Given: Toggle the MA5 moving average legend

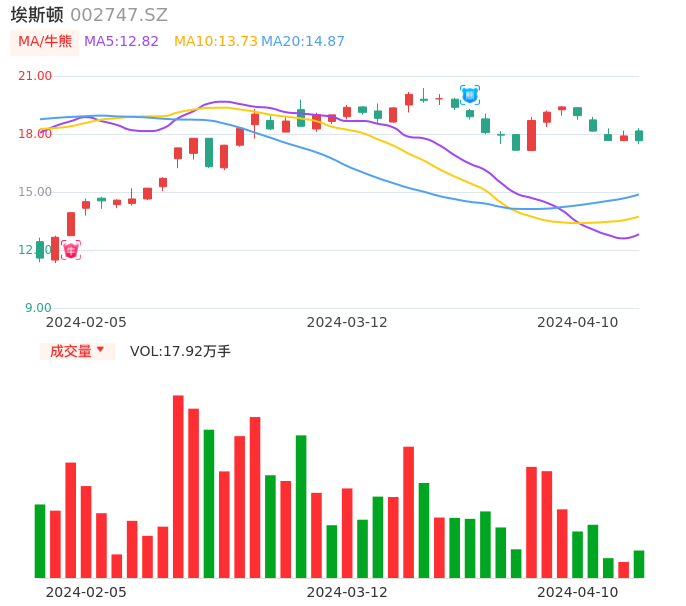Looking at the screenshot, I should (121, 42).
